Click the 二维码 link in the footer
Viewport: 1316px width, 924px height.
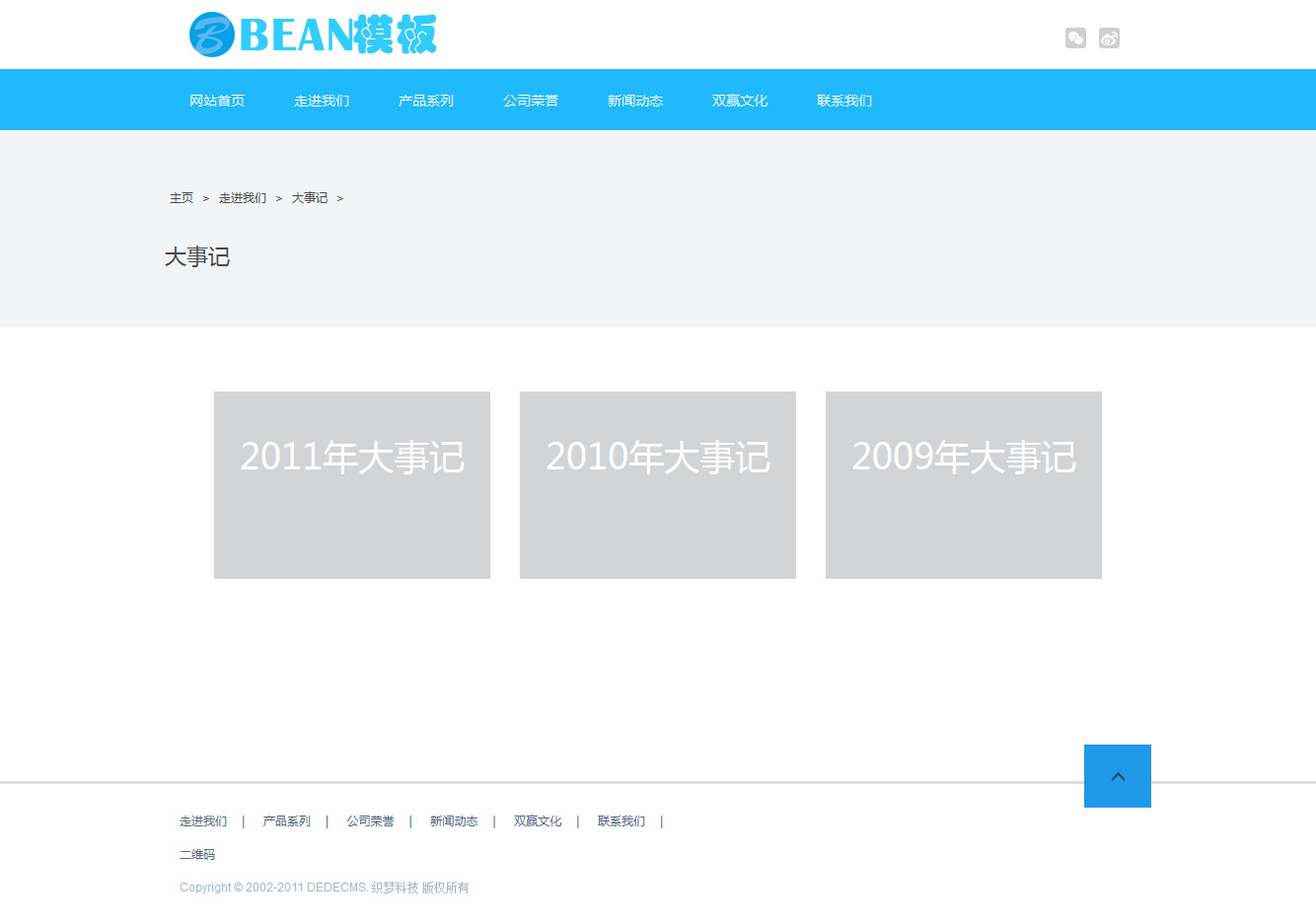click(x=197, y=855)
